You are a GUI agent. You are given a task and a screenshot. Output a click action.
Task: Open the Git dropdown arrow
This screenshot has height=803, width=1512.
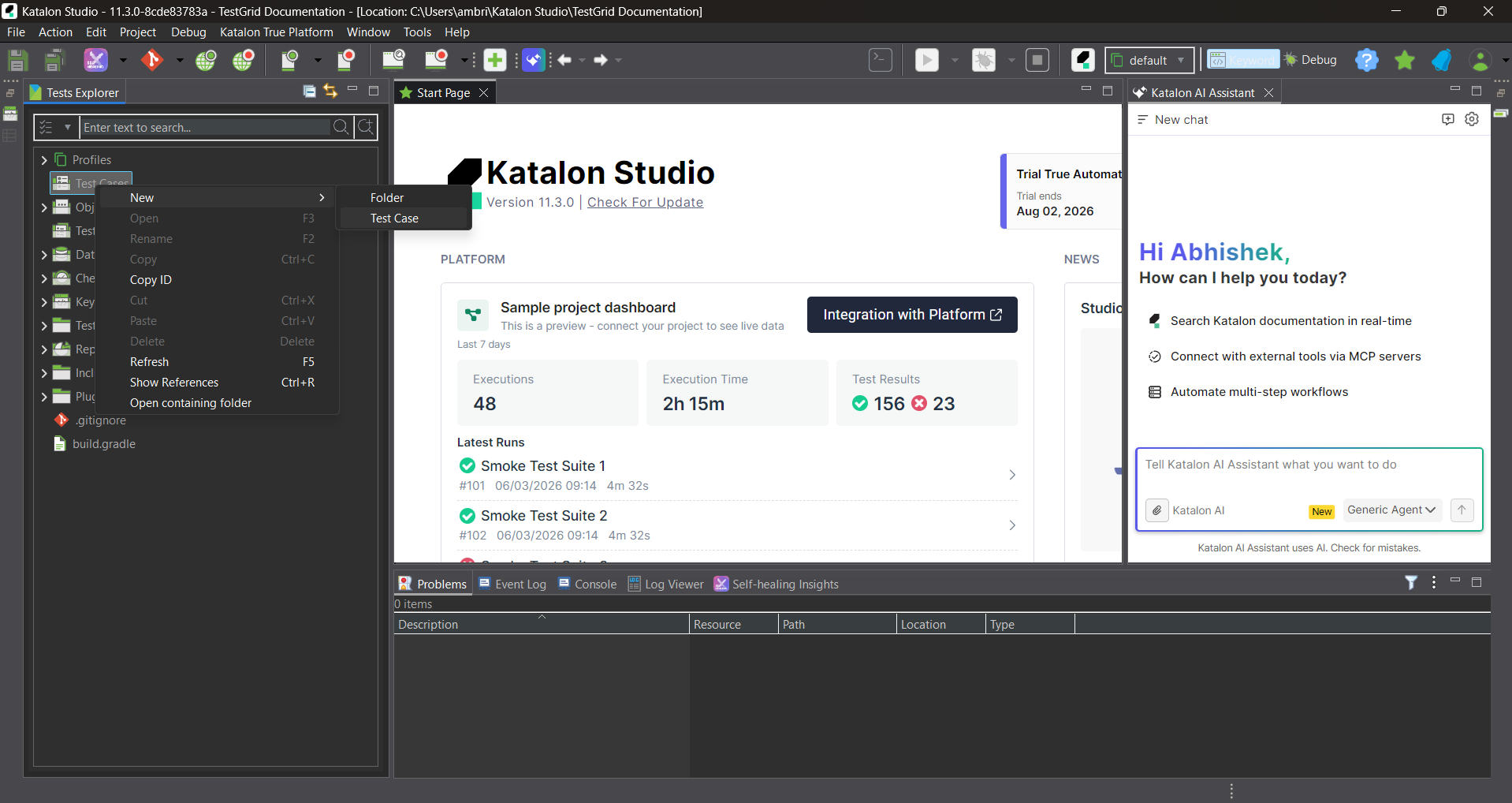180,60
